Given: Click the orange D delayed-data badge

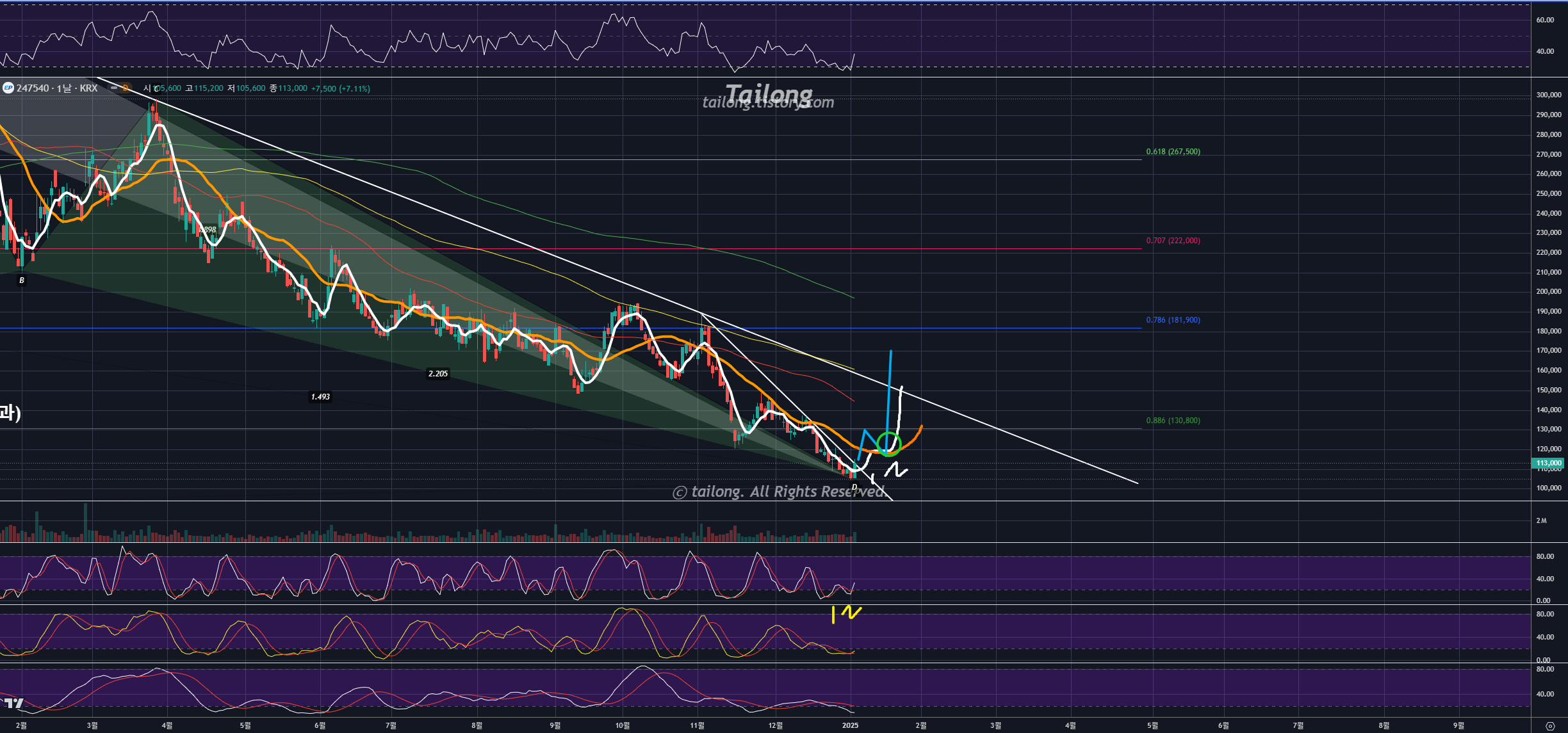Looking at the screenshot, I should click(x=126, y=88).
